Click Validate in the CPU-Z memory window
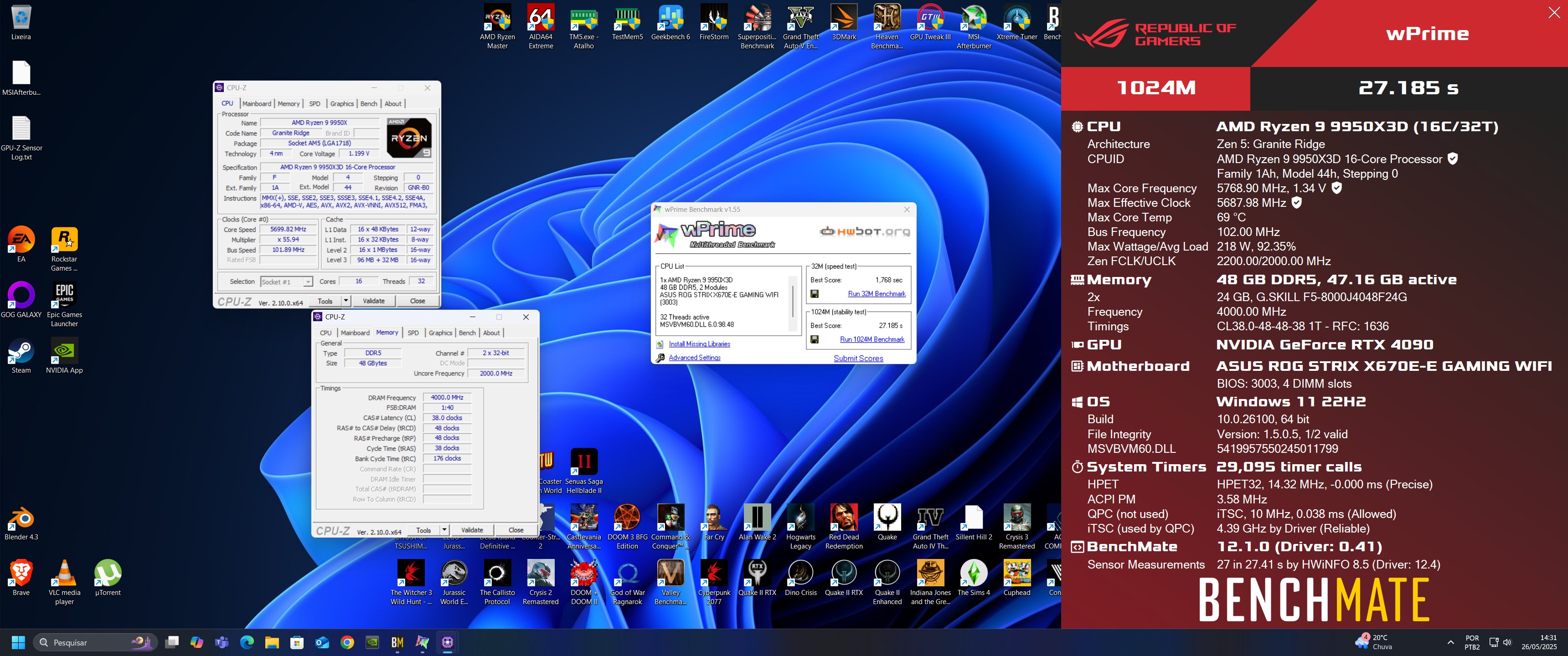The height and width of the screenshot is (656, 1568). point(472,530)
